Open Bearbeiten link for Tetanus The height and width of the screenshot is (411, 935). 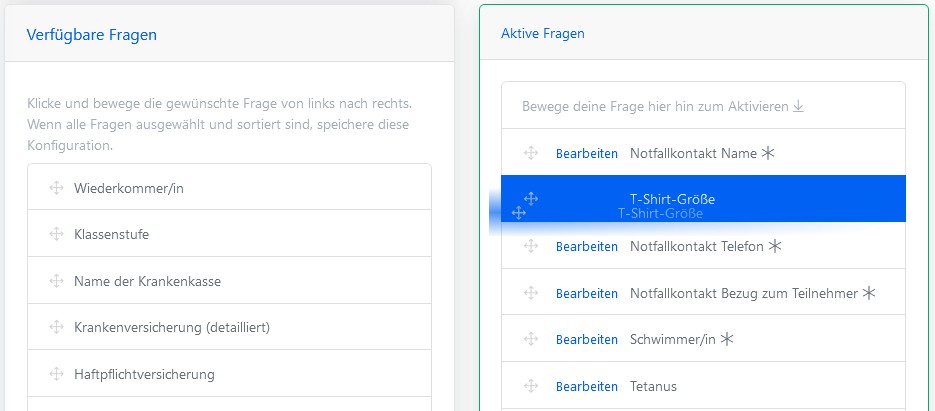click(x=586, y=386)
